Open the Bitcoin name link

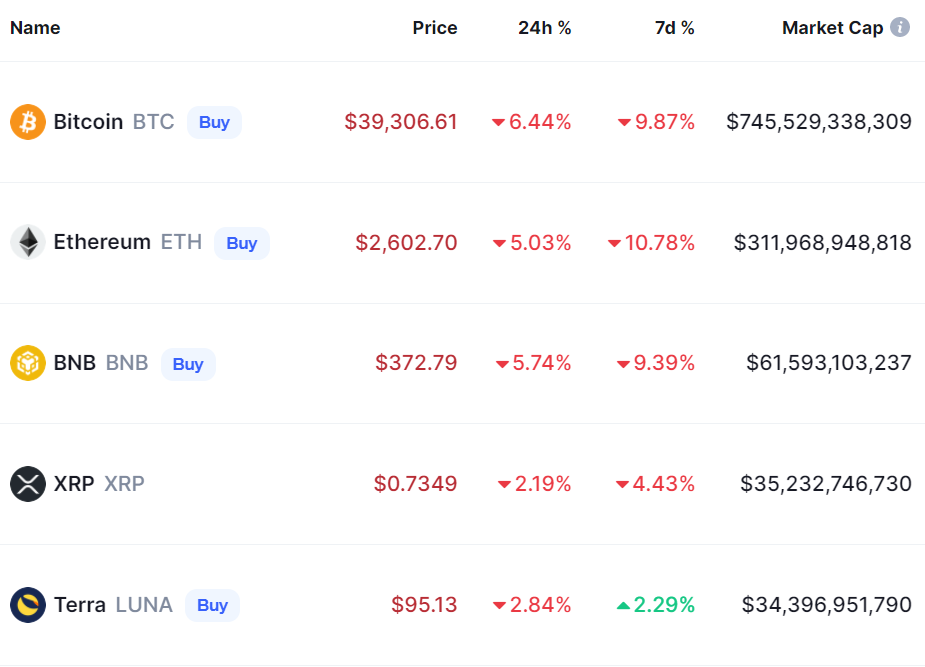[x=88, y=122]
